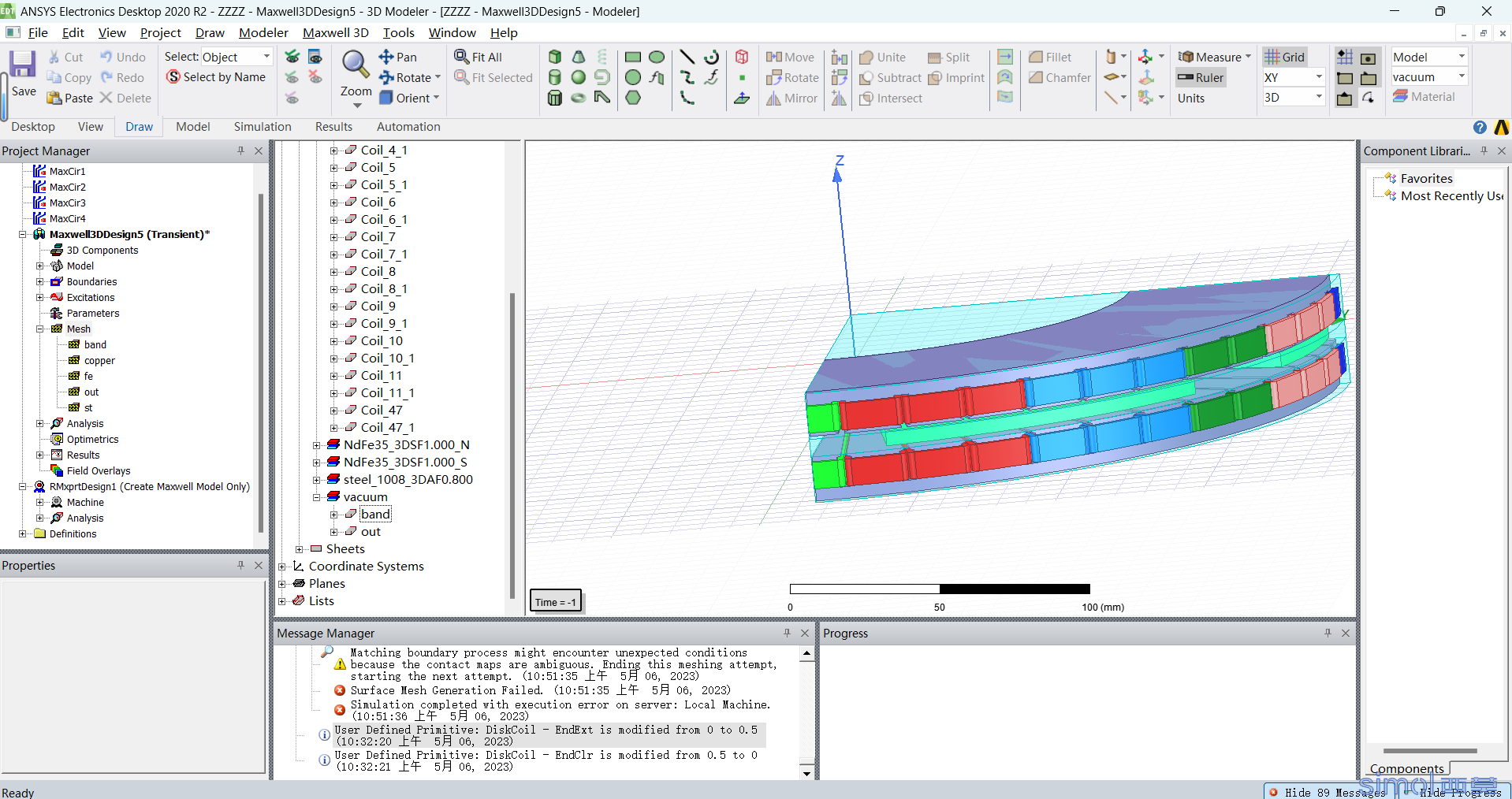Switch to the Desktop ribbon tab
The width and height of the screenshot is (1512, 799).
point(33,127)
